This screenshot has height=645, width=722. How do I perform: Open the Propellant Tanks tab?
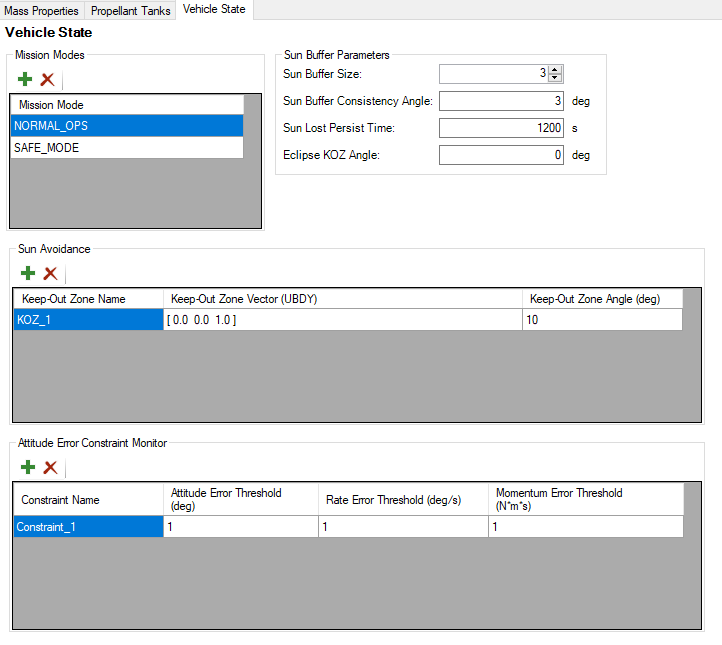(131, 11)
